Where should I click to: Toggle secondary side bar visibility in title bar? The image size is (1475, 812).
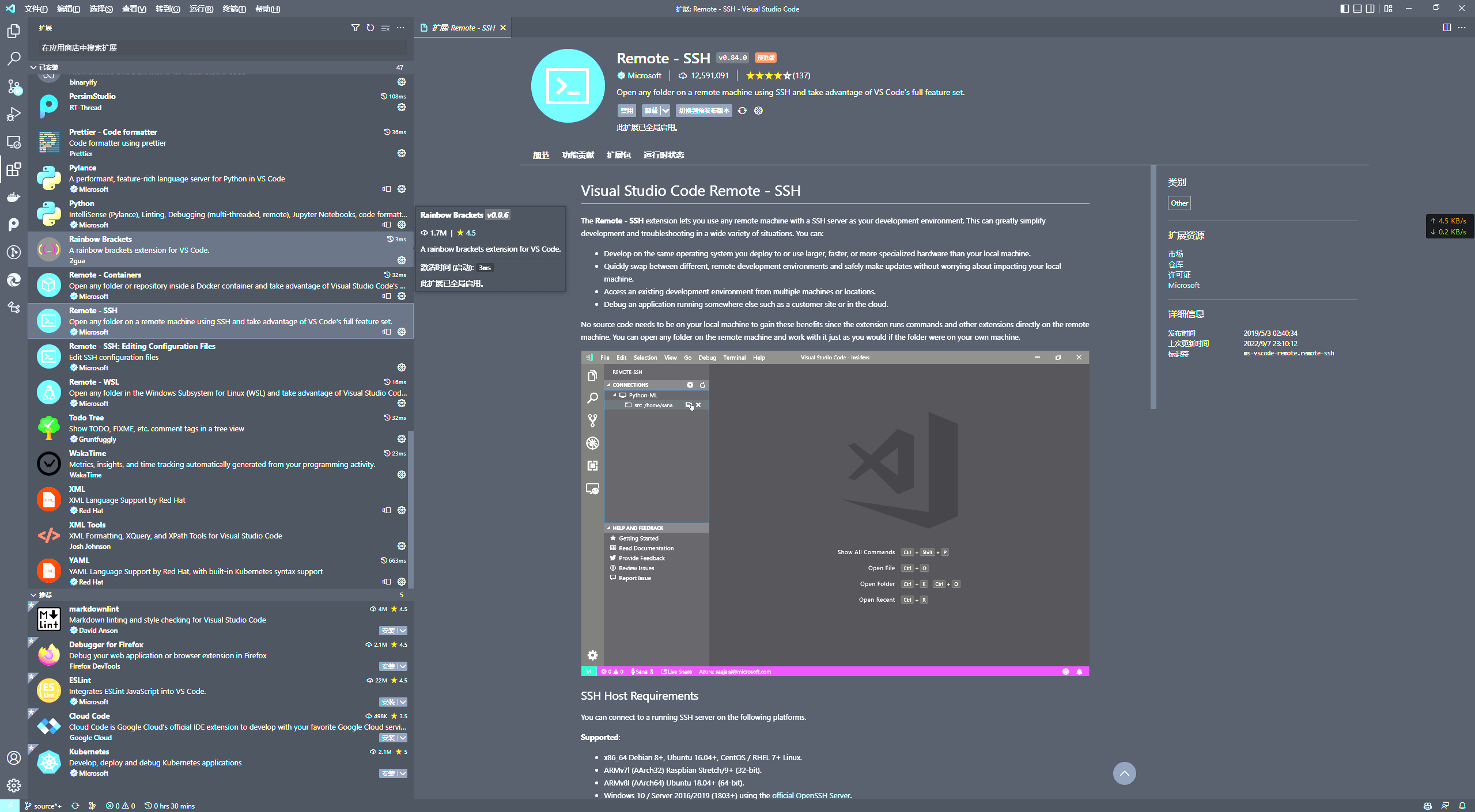click(x=1371, y=9)
